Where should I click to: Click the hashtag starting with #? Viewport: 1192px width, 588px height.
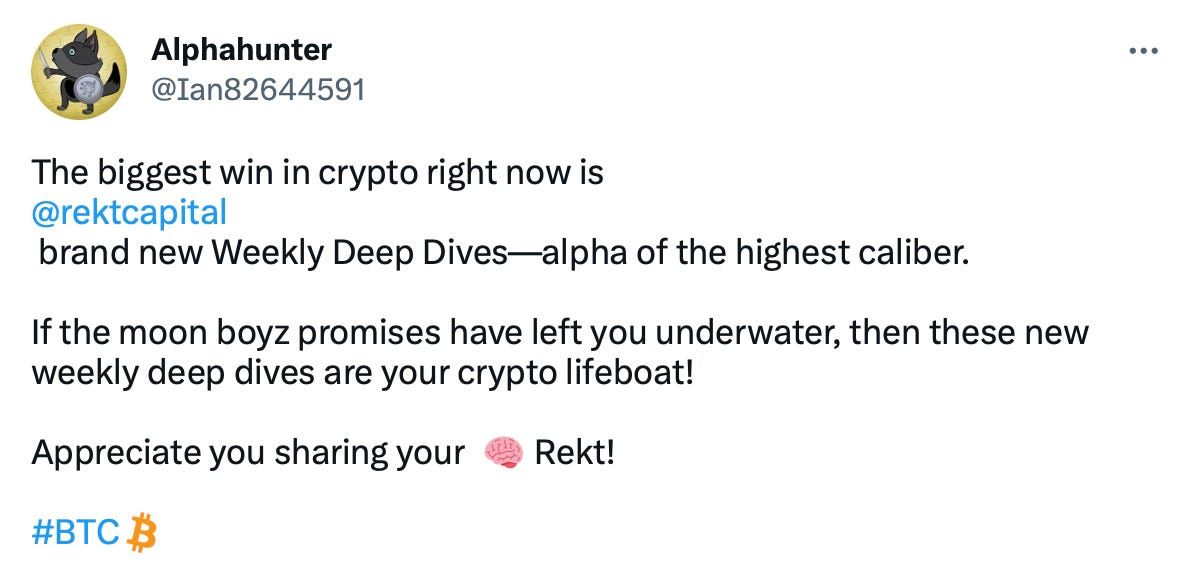coord(68,533)
